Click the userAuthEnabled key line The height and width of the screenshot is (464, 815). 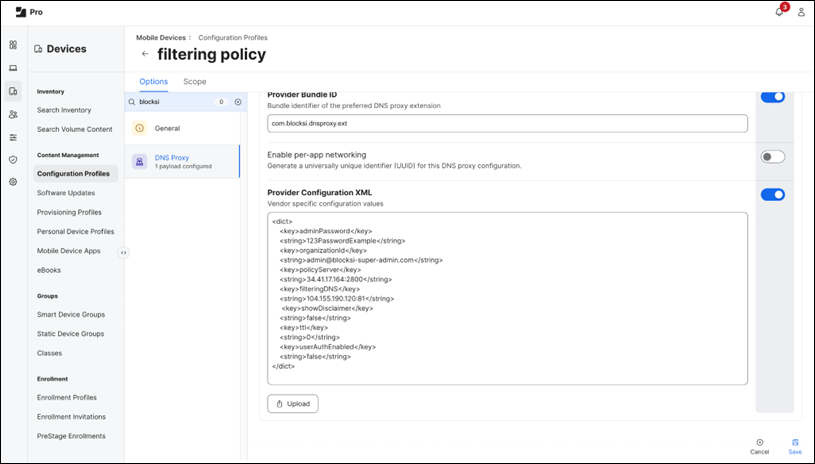click(327, 347)
